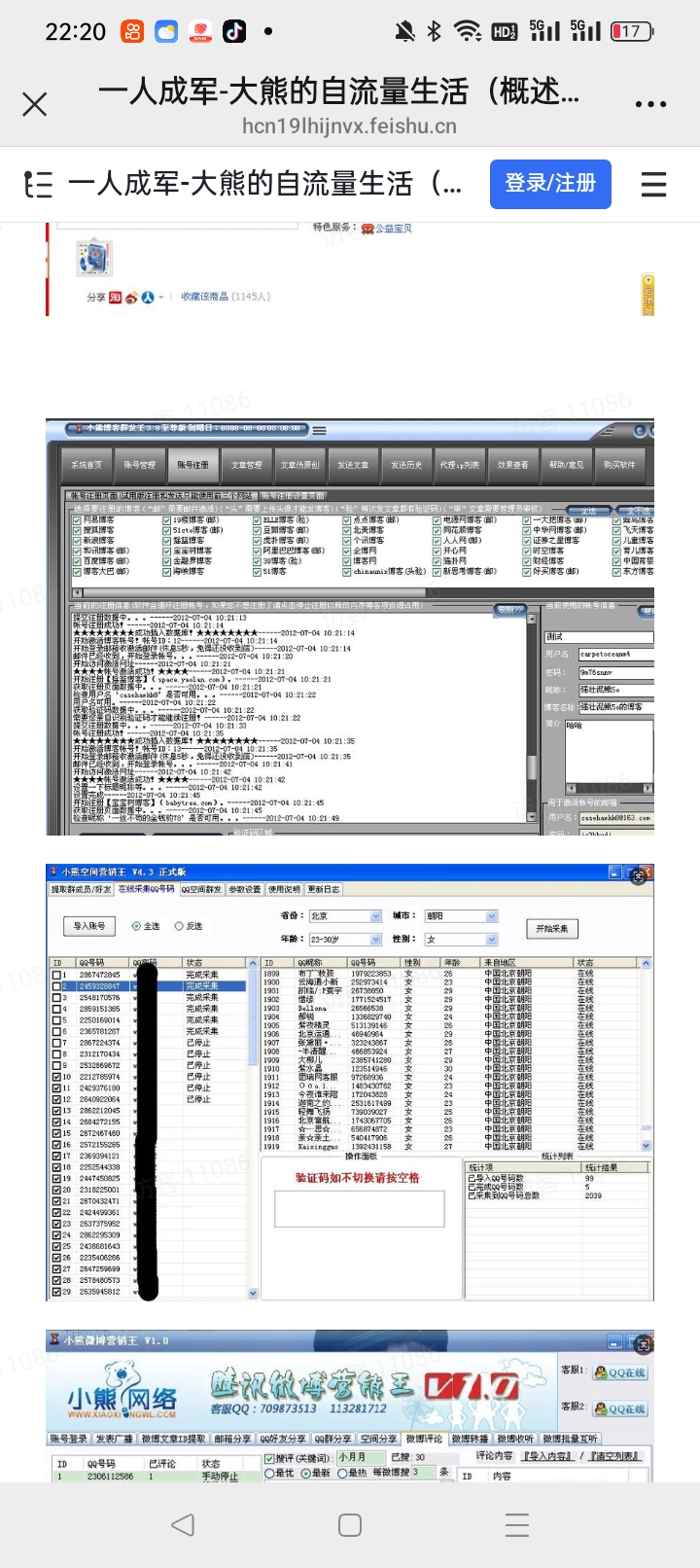The image size is (700, 1568).
Task: Tap the 登录/注册 button
Action: 550,183
